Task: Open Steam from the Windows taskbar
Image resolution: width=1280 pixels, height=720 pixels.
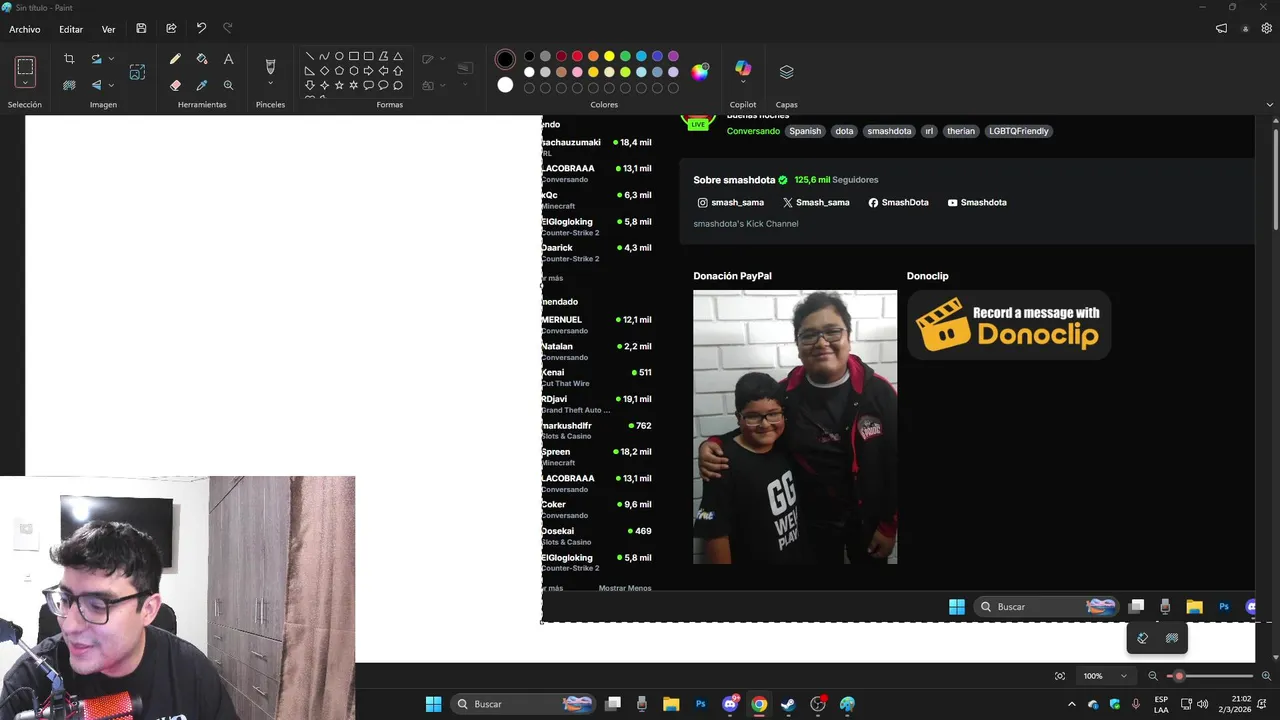Action: pyautogui.click(x=788, y=704)
